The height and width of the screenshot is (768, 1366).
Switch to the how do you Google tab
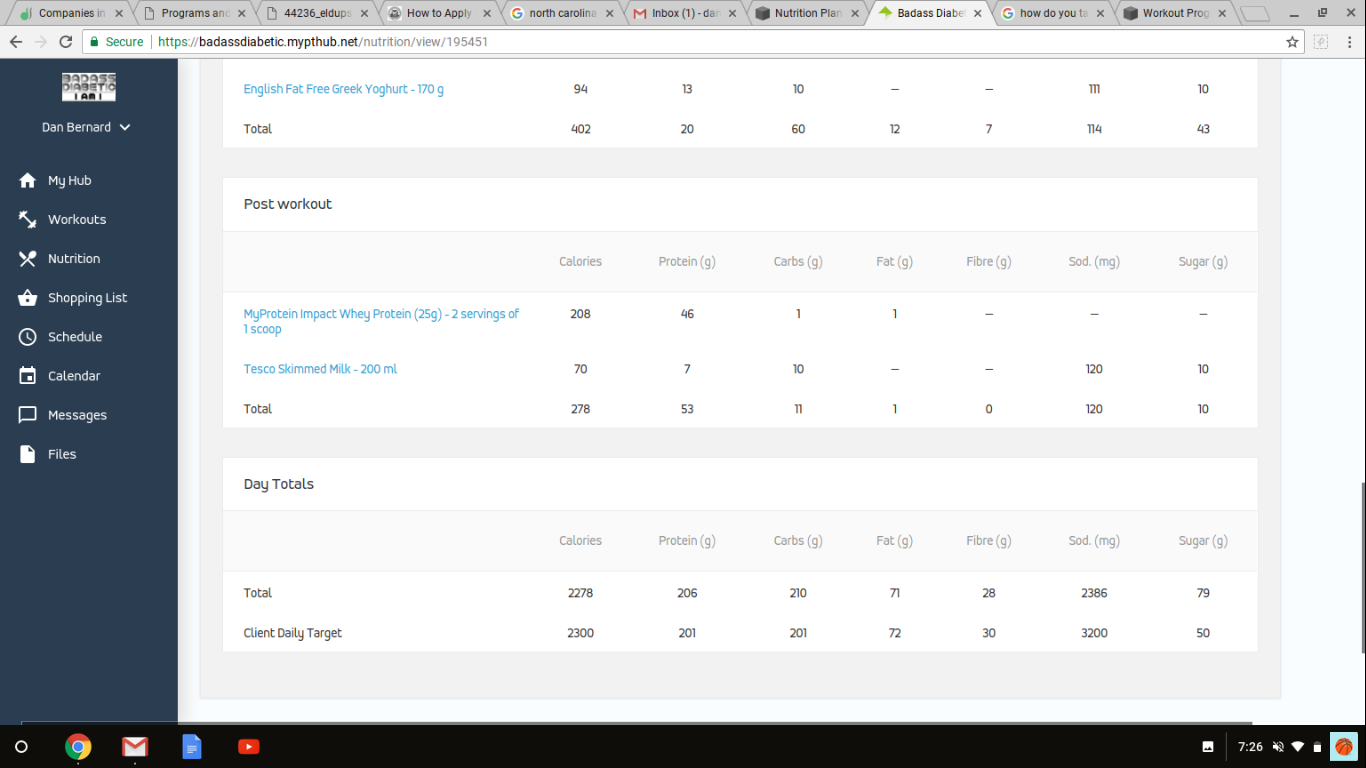coord(1052,14)
